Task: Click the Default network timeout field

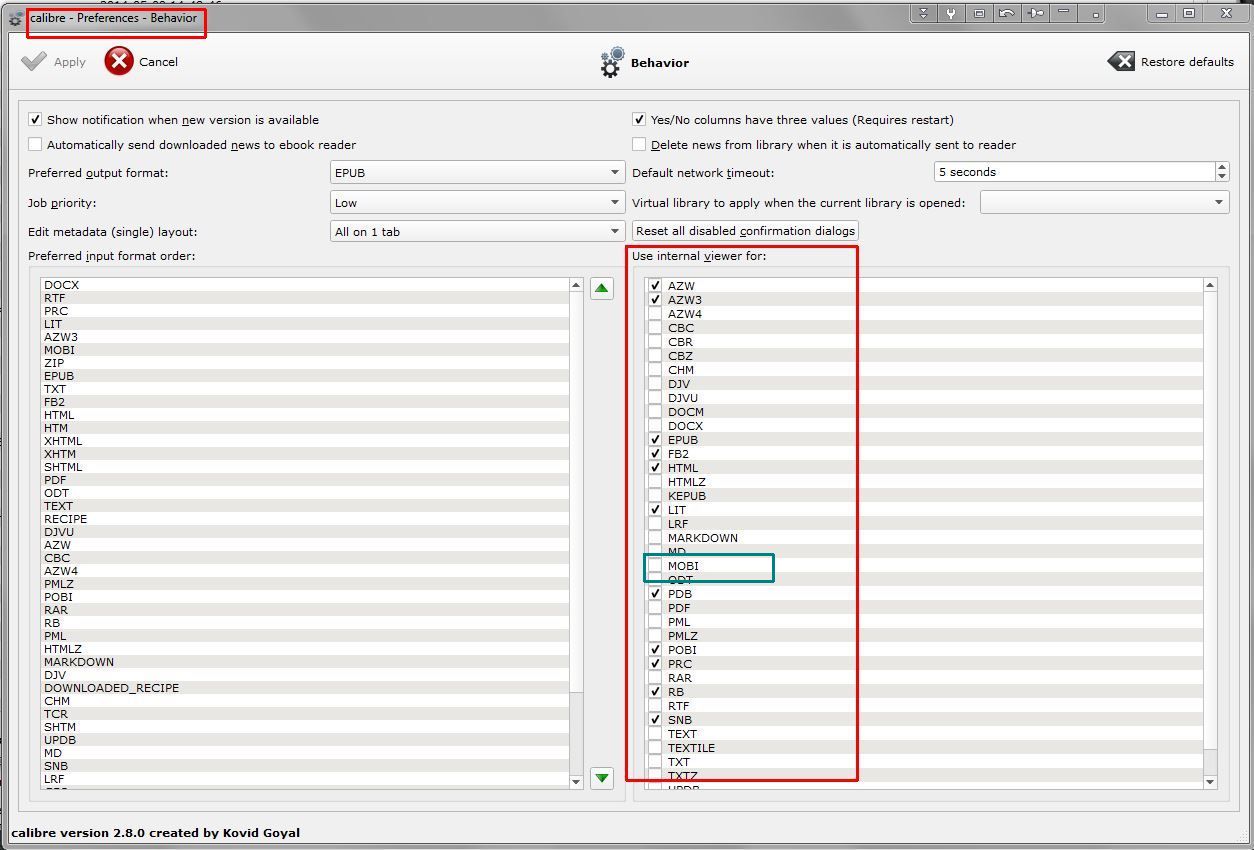Action: point(1075,172)
